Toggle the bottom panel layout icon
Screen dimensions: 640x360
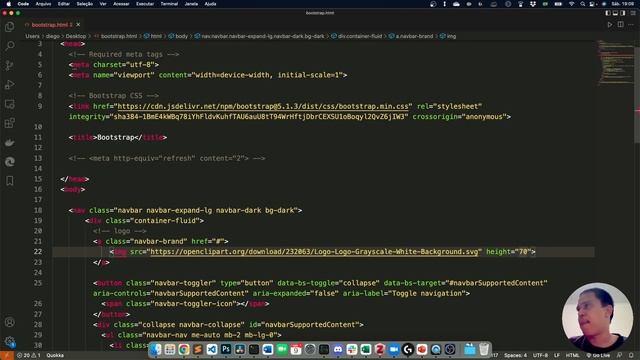pyautogui.click(x=615, y=13)
